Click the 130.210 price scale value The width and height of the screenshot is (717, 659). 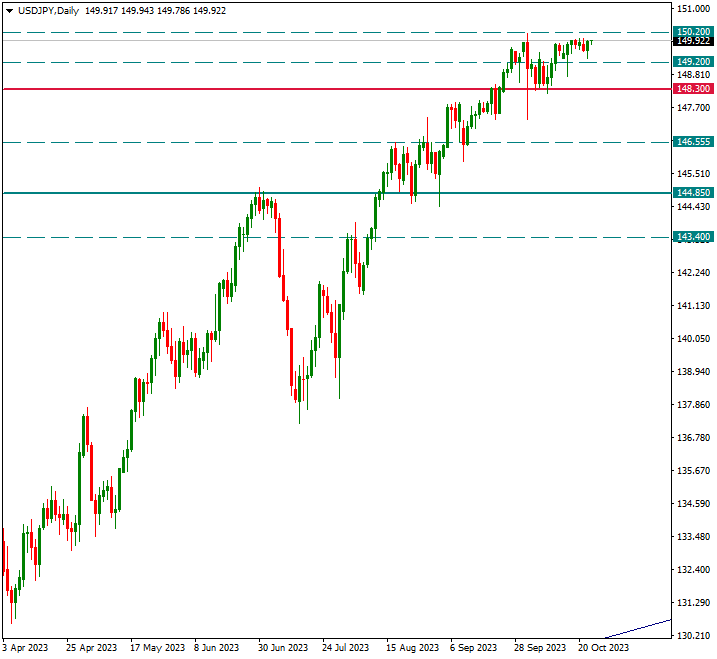click(693, 636)
